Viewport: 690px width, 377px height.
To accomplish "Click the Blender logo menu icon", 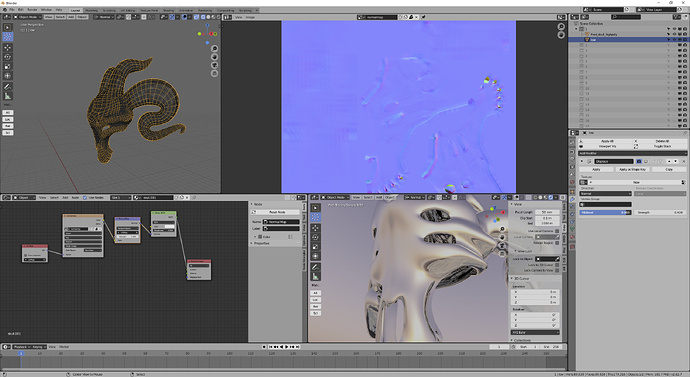I will coord(4,9).
